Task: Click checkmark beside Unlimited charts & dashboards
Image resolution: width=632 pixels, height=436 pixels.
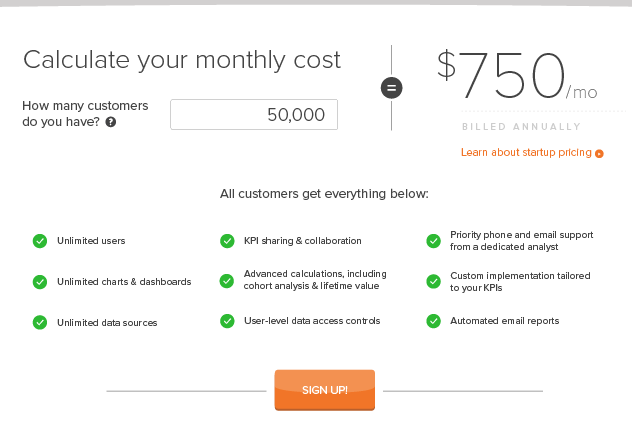Action: coord(40,282)
